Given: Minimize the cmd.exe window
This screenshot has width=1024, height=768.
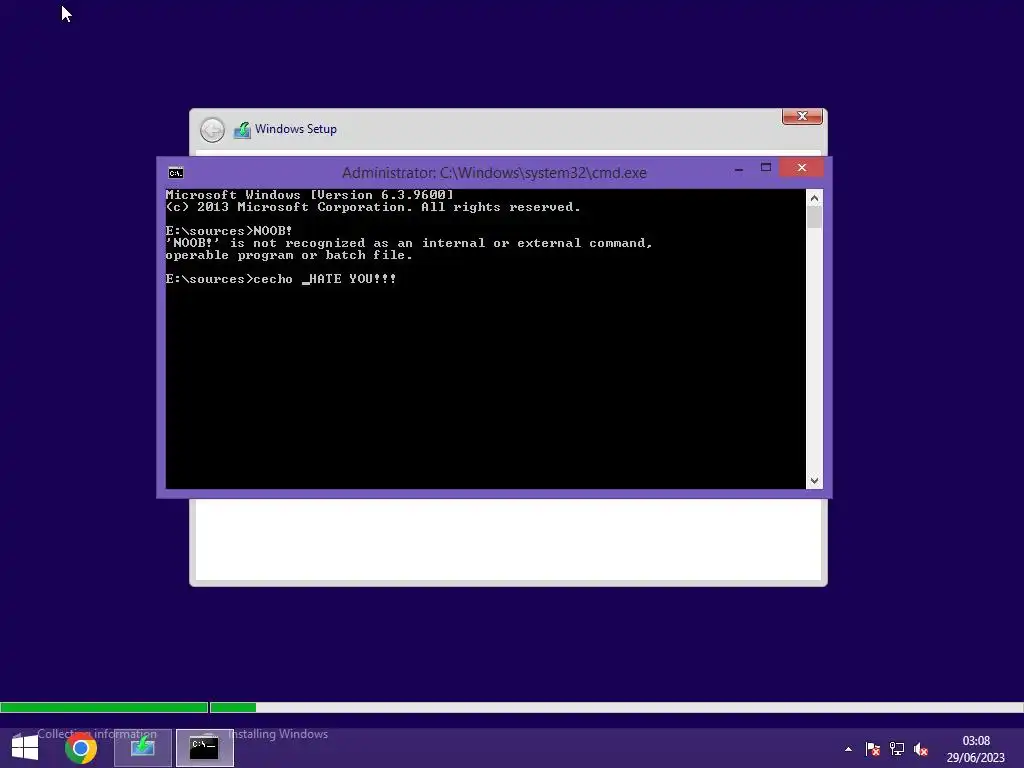Looking at the screenshot, I should pos(739,168).
